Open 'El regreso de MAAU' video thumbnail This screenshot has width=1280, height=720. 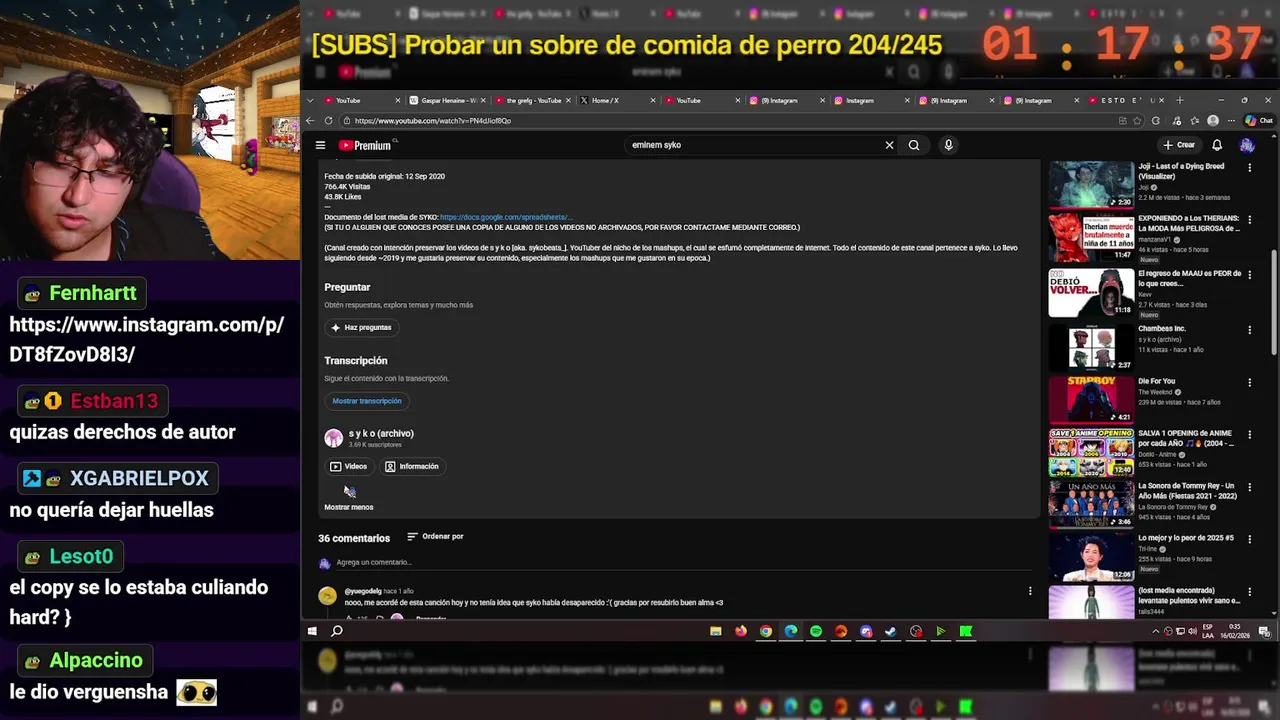(1091, 292)
